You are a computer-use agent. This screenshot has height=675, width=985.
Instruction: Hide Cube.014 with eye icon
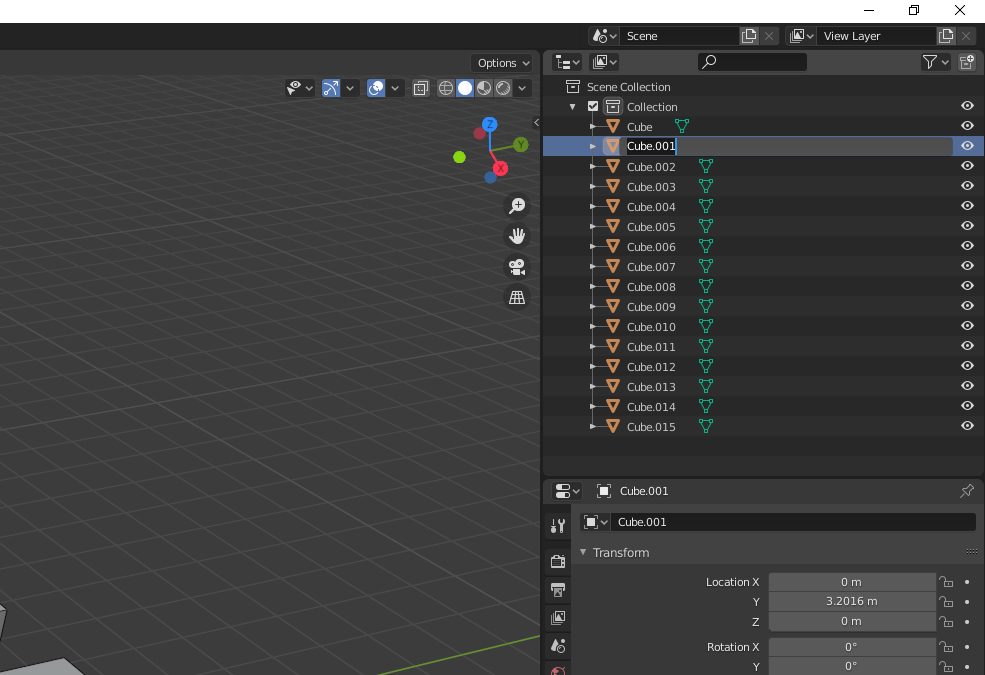tap(967, 406)
